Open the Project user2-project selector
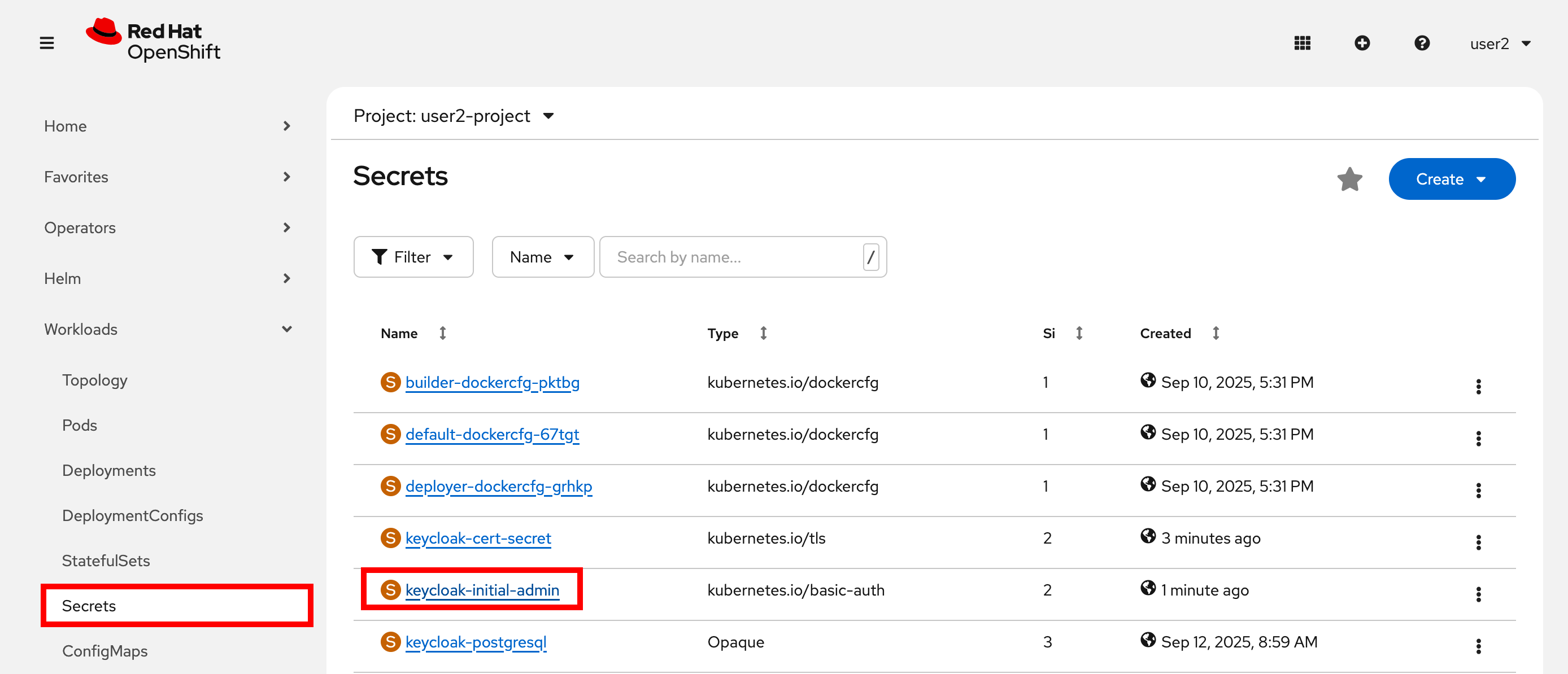This screenshot has height=674, width=1568. tap(454, 116)
